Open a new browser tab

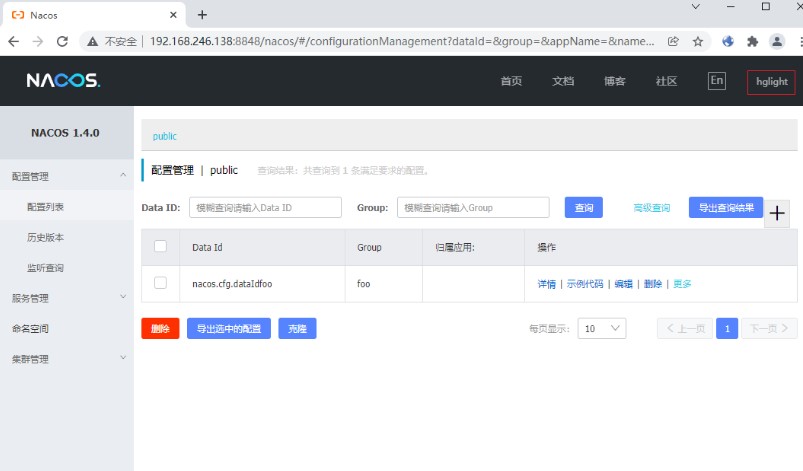[202, 15]
